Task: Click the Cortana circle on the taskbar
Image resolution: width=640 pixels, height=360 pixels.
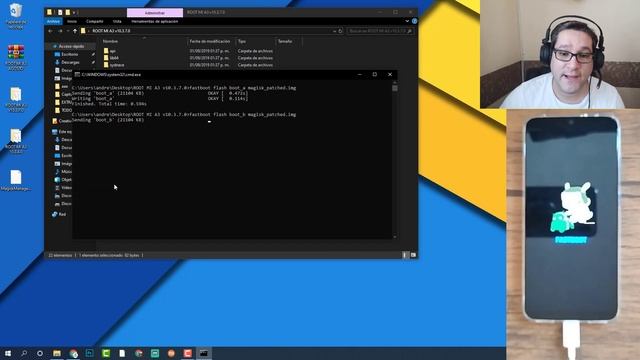Action: pos(40,353)
